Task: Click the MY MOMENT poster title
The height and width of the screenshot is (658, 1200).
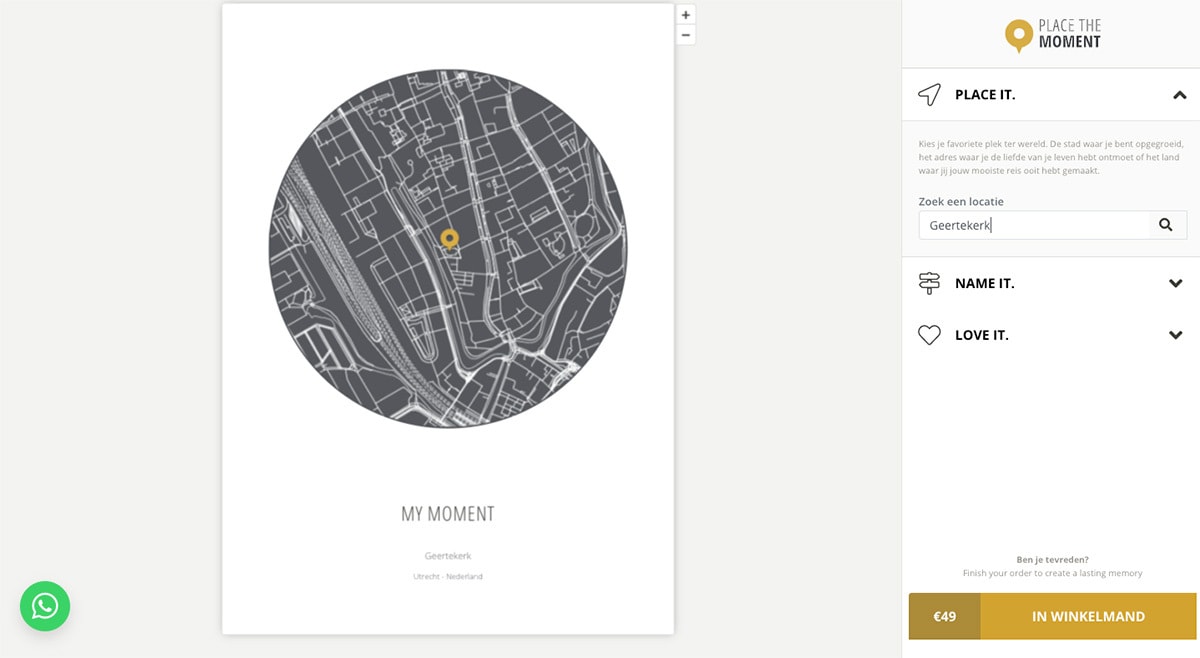Action: click(448, 514)
